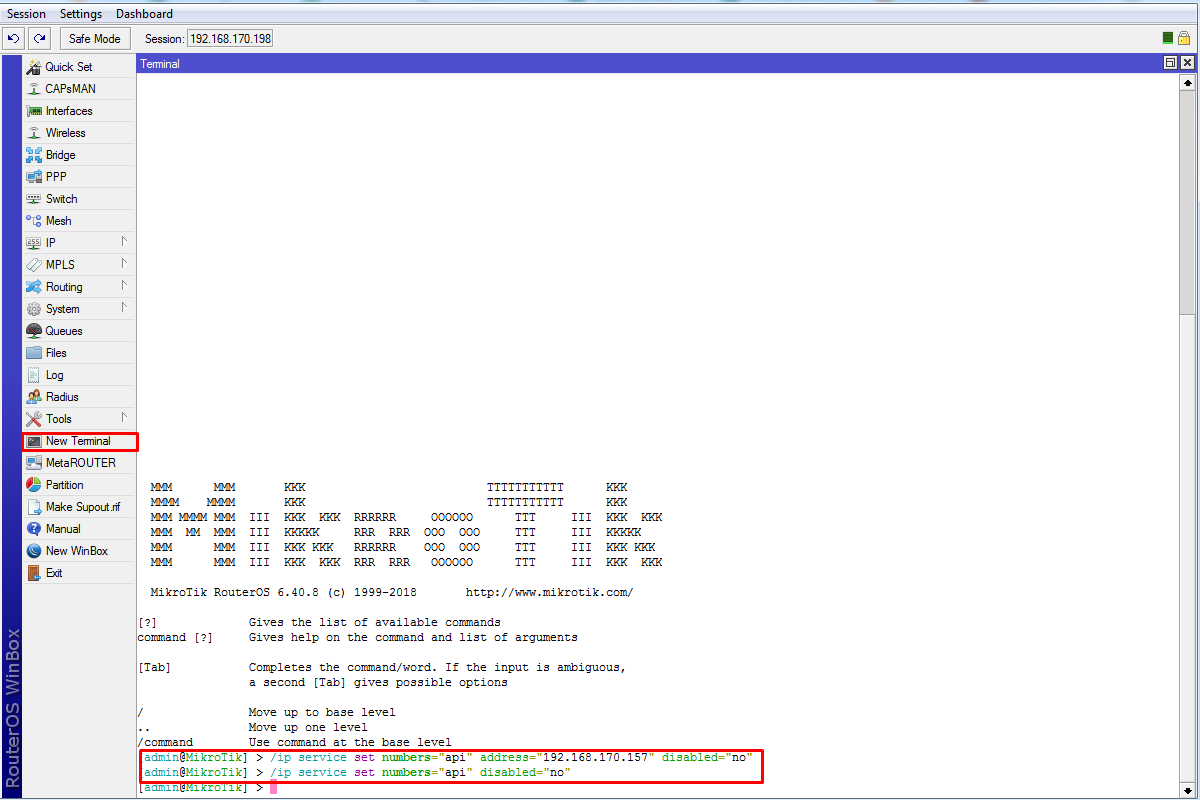Open Bridge via its icon

tap(34, 155)
